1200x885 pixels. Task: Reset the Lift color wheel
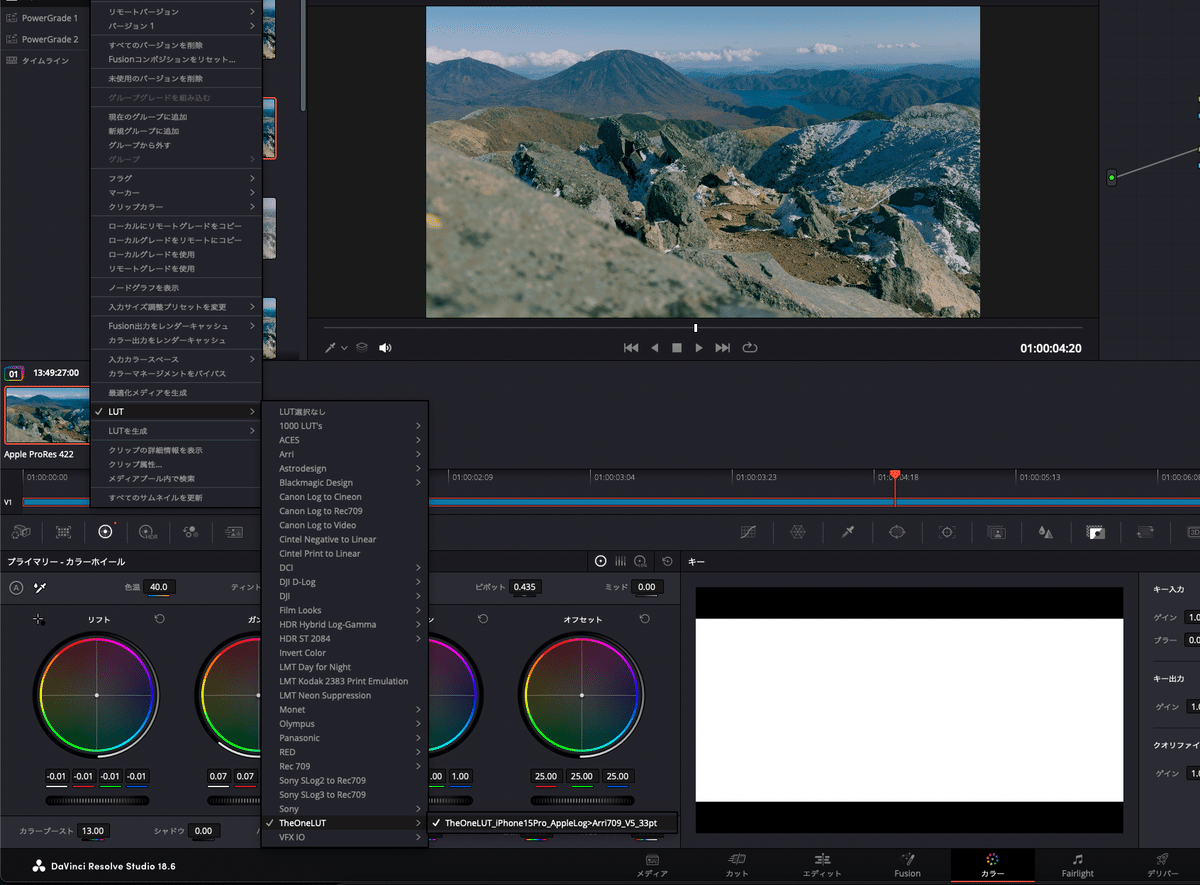coord(160,619)
